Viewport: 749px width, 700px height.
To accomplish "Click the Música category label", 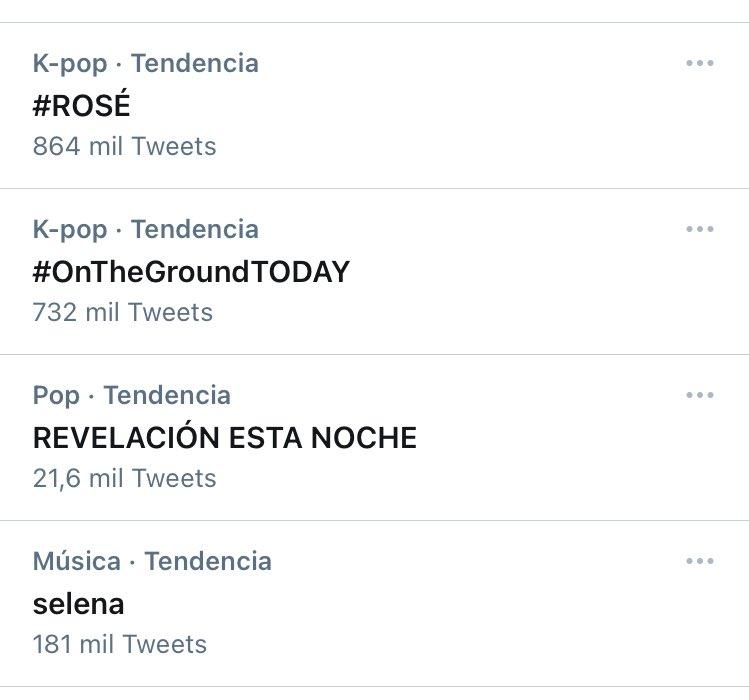I will (76, 561).
